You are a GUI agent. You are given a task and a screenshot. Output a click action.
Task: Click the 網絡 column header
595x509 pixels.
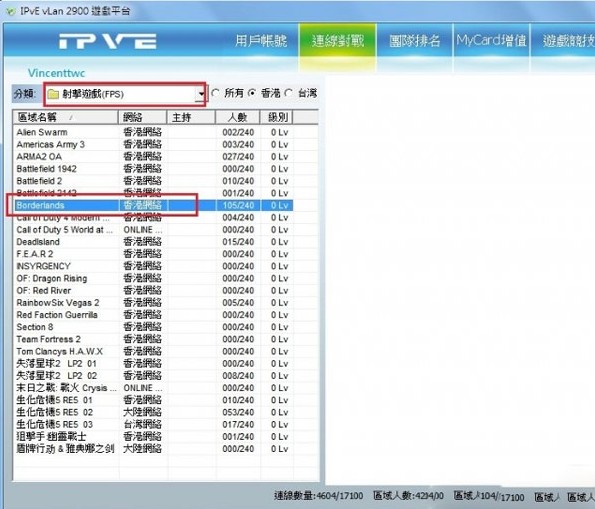(143, 117)
